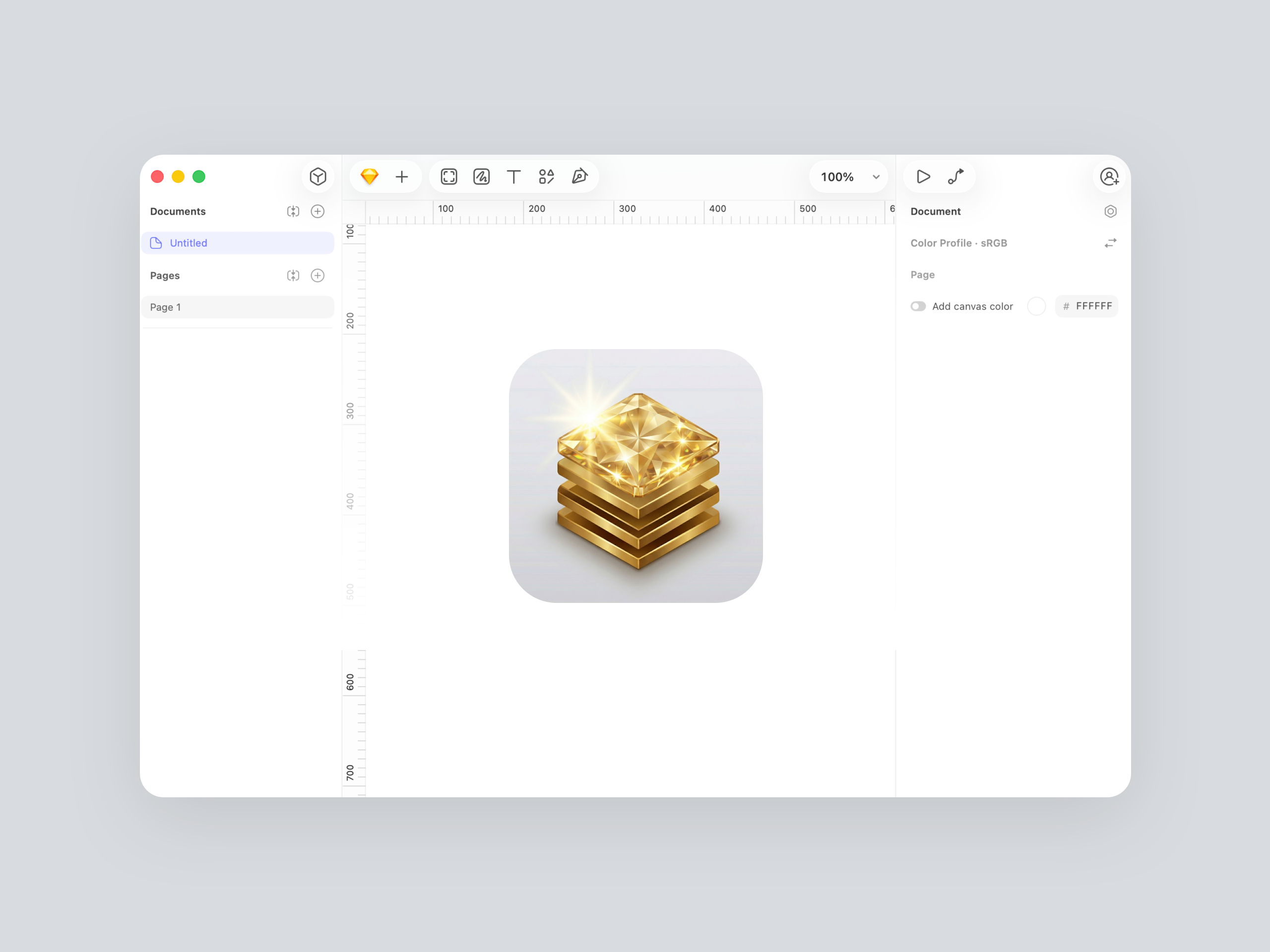Image resolution: width=1270 pixels, height=952 pixels.
Task: Enable the Add canvas color switch
Action: (918, 306)
